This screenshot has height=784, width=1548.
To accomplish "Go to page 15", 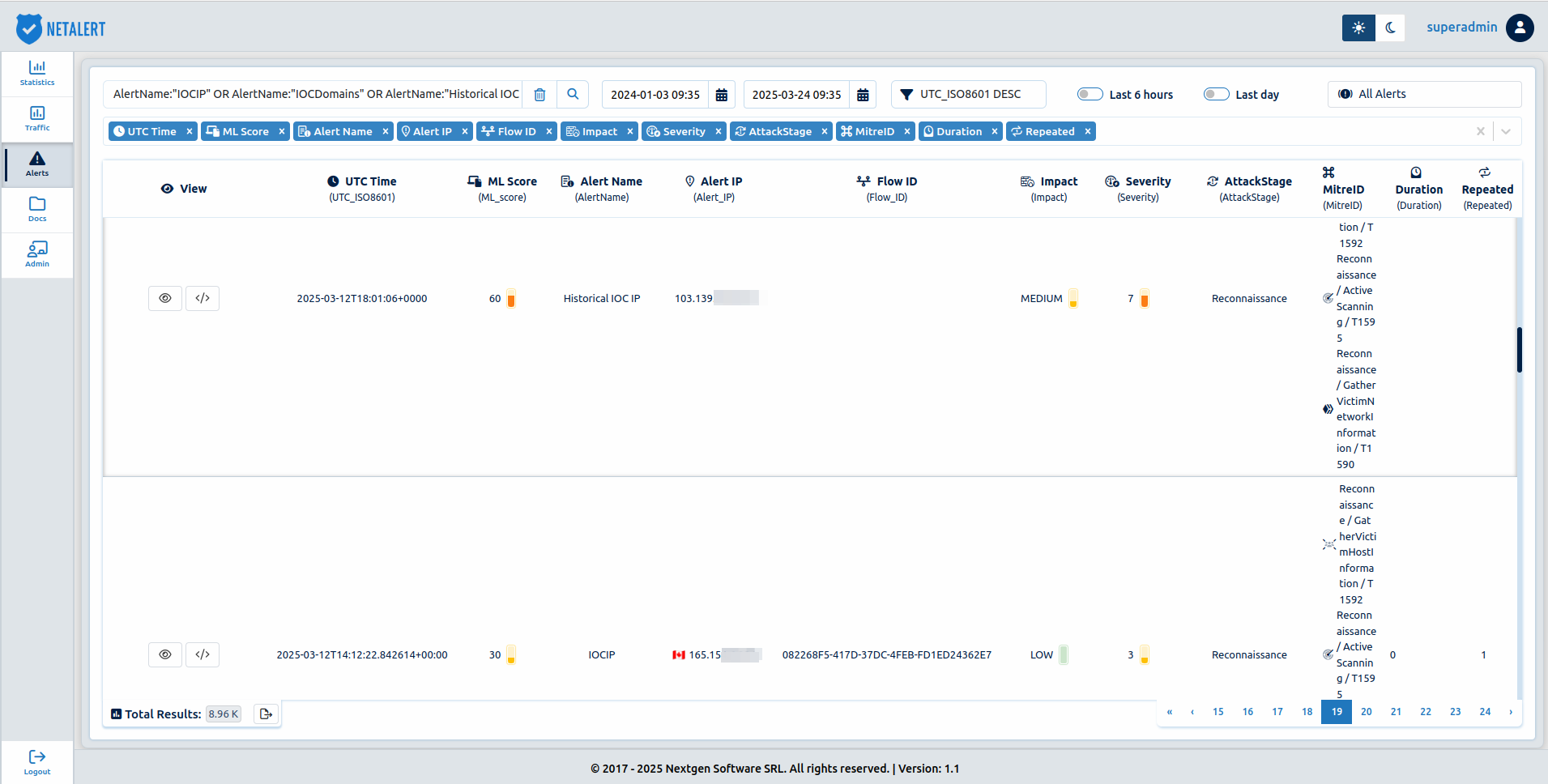I will (x=1218, y=712).
